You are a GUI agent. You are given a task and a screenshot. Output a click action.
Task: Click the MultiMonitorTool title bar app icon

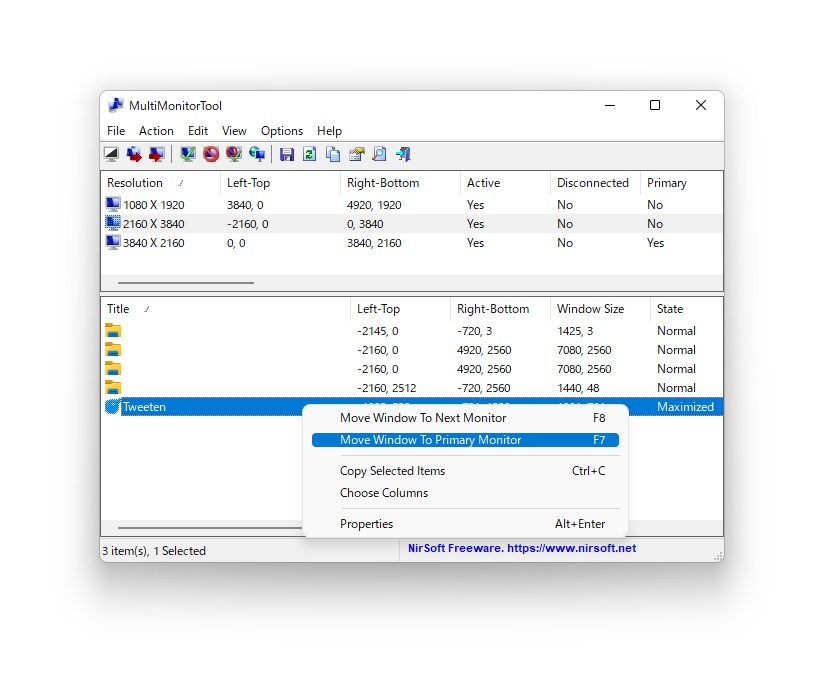(x=116, y=105)
